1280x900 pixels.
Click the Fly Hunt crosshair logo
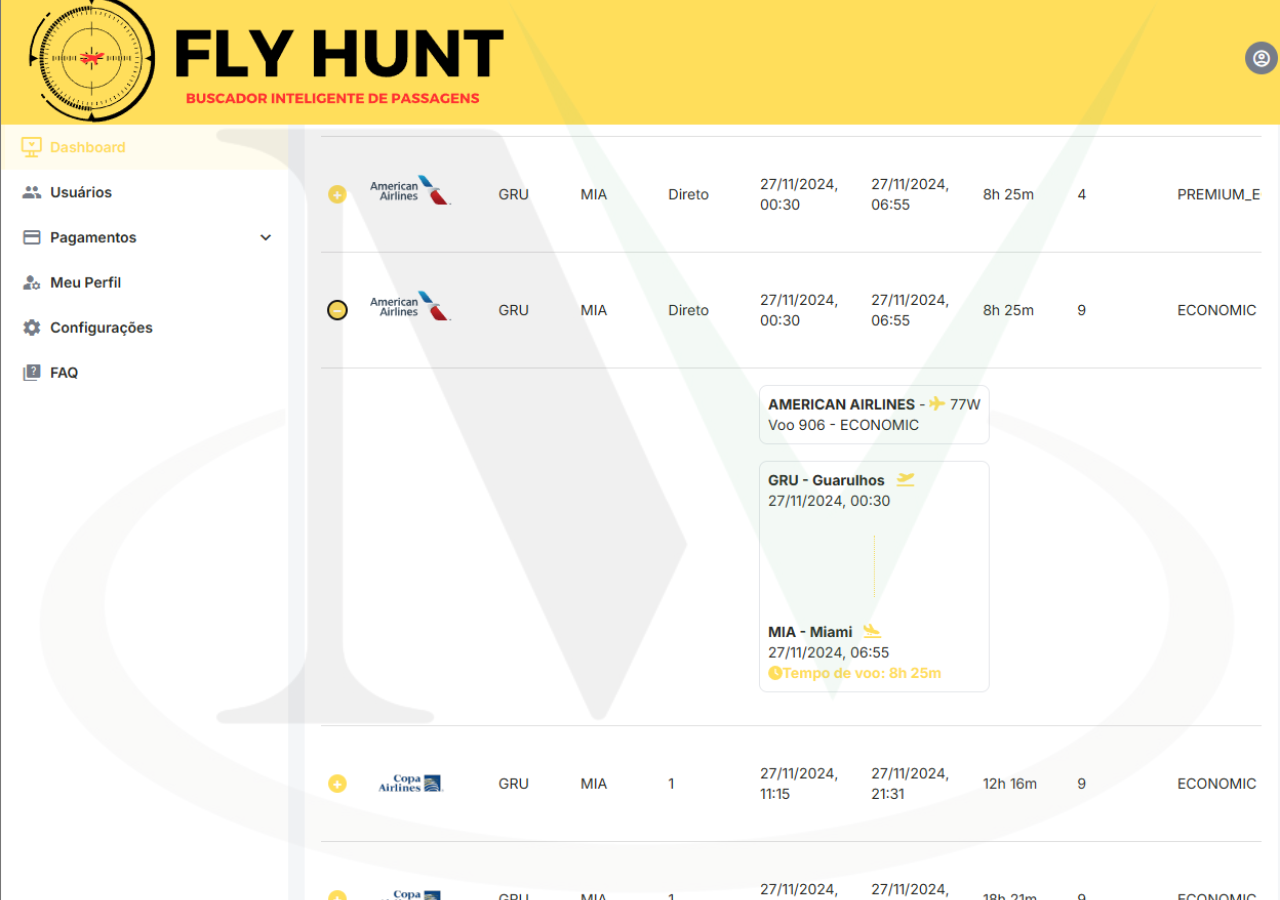[x=92, y=60]
